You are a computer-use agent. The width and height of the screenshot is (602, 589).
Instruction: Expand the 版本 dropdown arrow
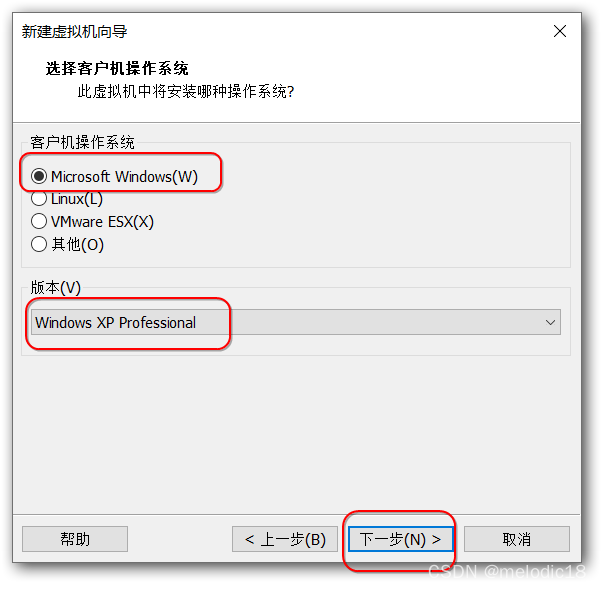pos(550,322)
